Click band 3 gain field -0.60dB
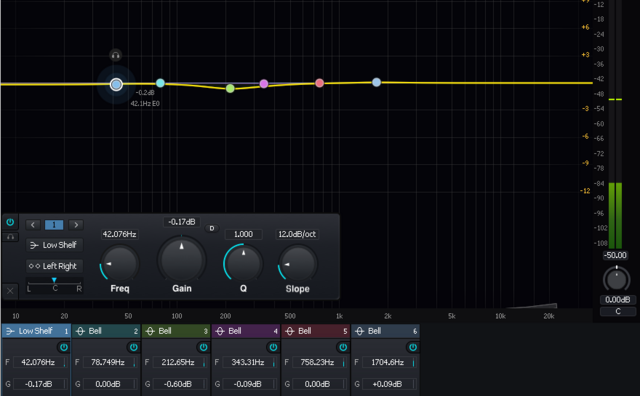640x396 pixels. point(180,384)
